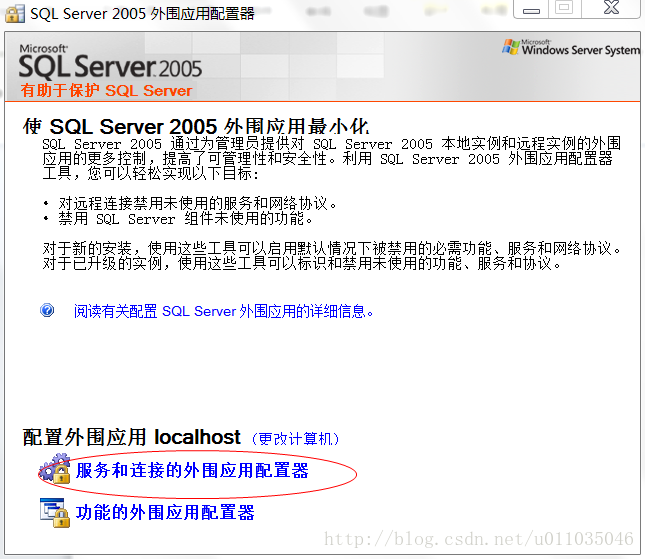The width and height of the screenshot is (645, 559).
Task: Open 阅读有关配置 SQL Server 外围应用的详细信息 link
Action: point(223,311)
